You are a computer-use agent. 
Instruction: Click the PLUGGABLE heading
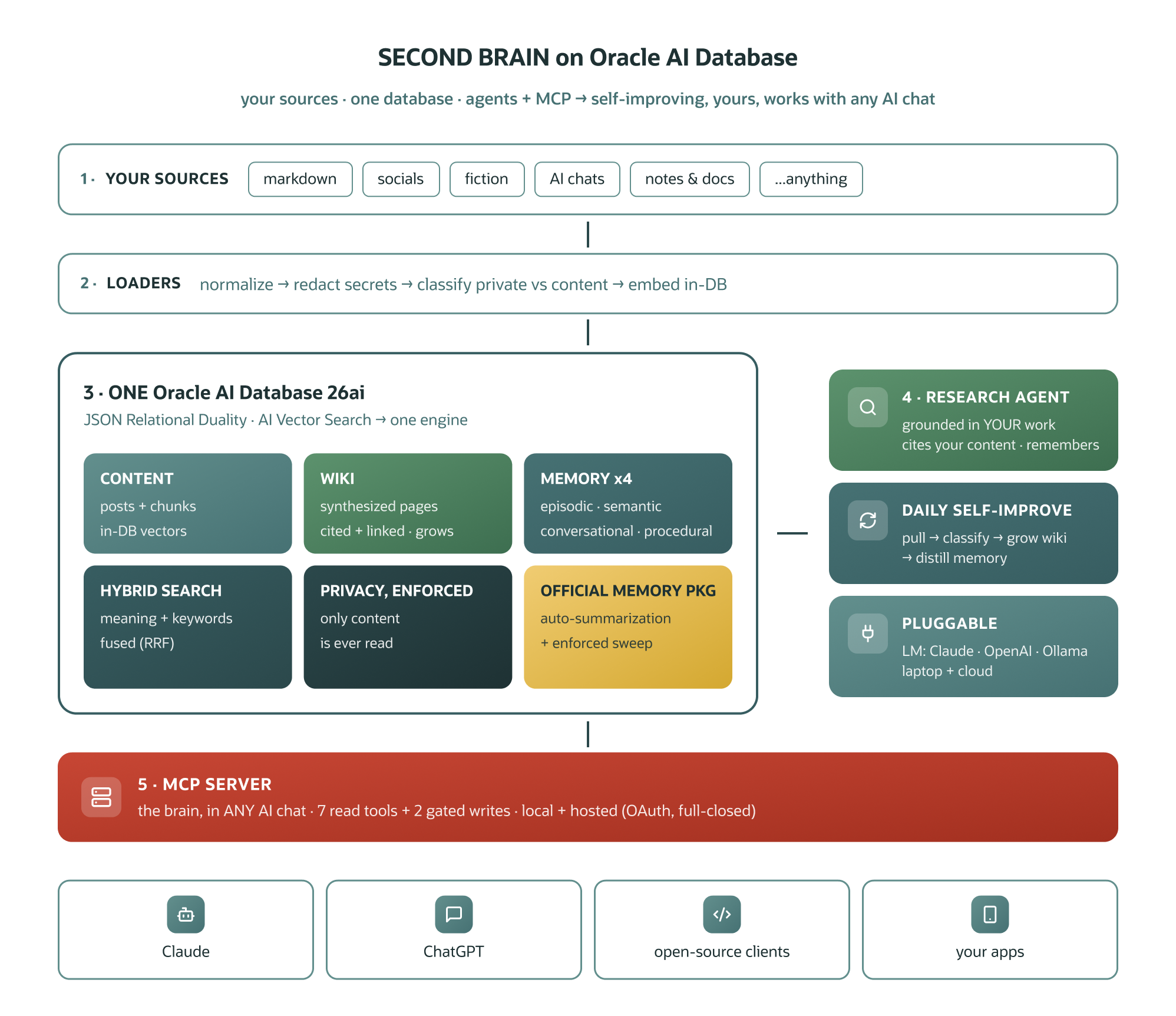click(x=949, y=624)
